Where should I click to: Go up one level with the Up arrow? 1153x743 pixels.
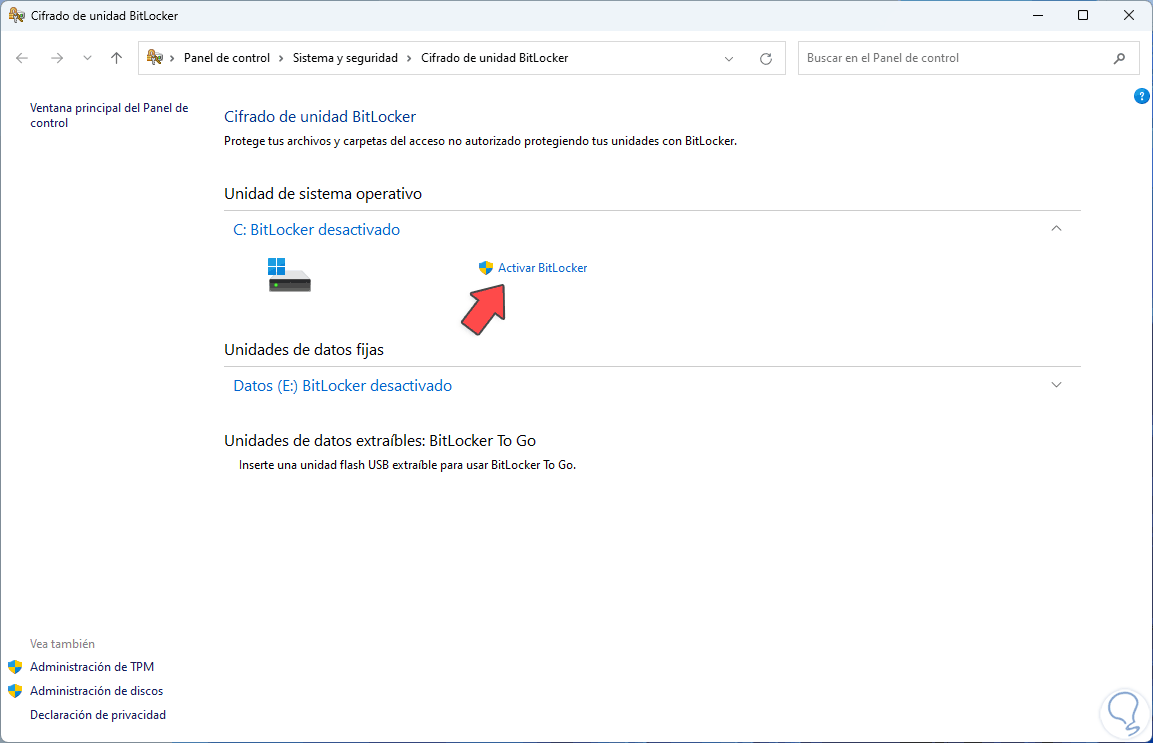coord(116,58)
